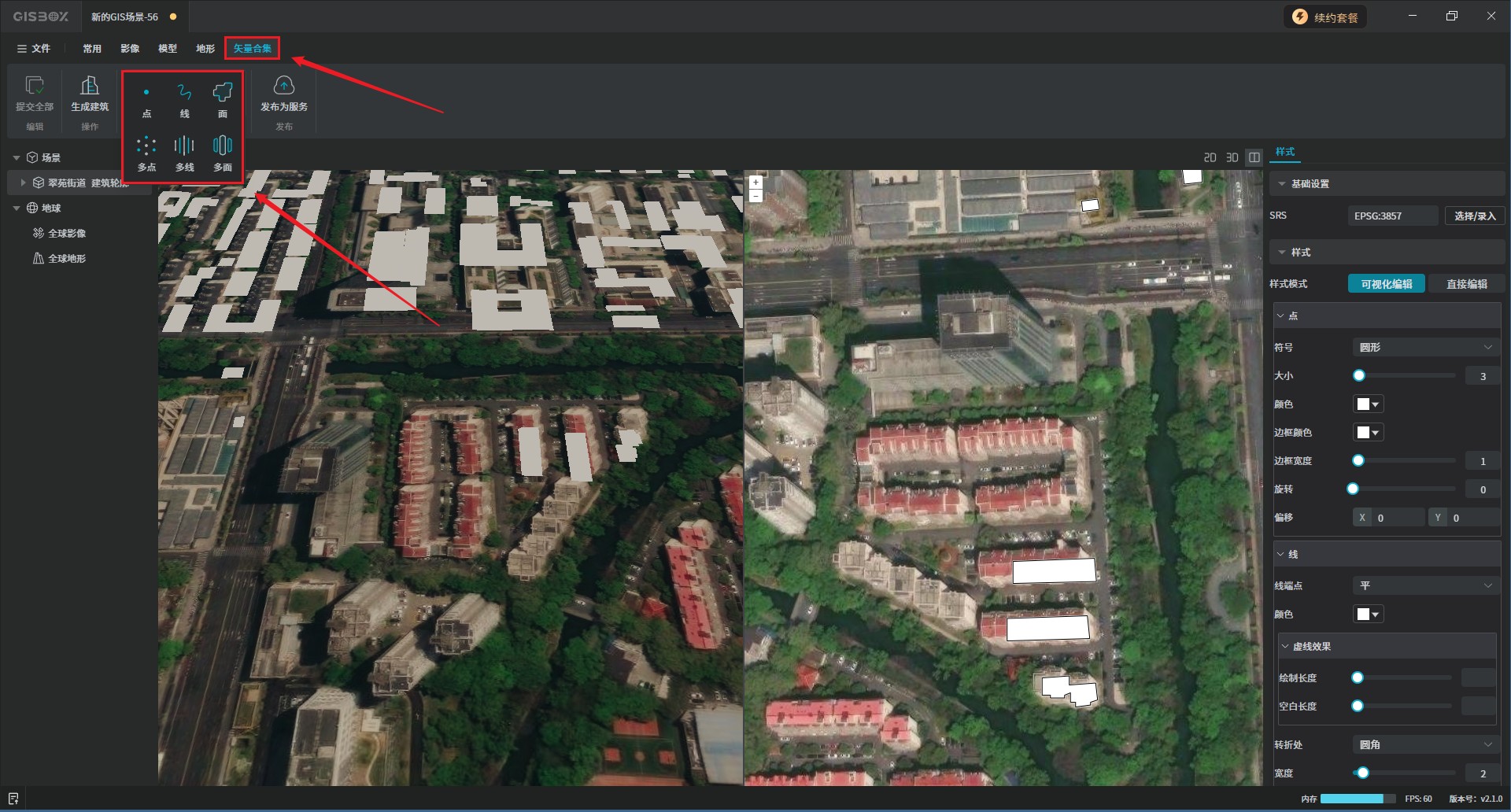Collapse the 场景 scene tree node
1511x812 pixels.
click(x=17, y=157)
